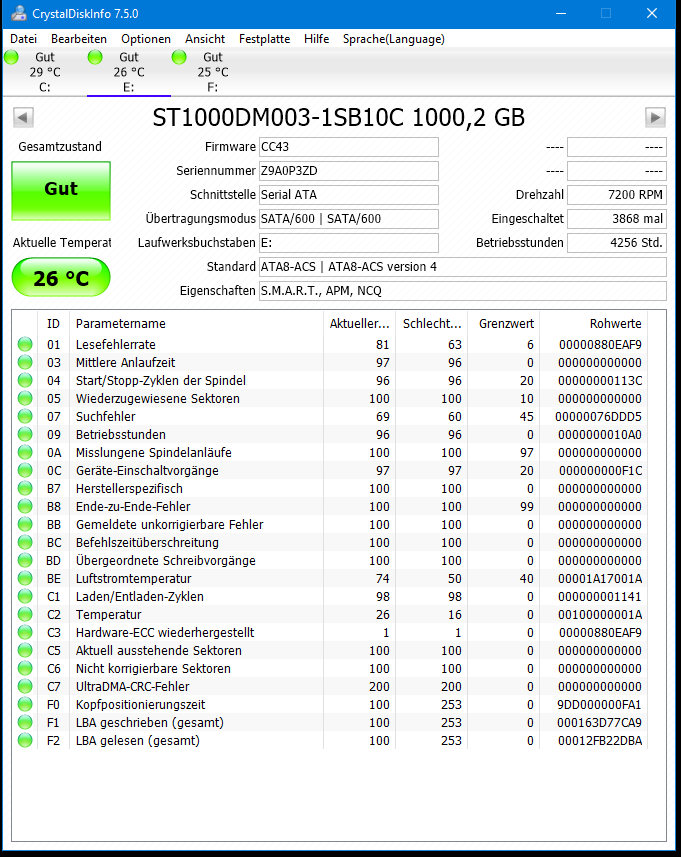Select Übergeordnete Schreibvorgänge row

[330, 561]
